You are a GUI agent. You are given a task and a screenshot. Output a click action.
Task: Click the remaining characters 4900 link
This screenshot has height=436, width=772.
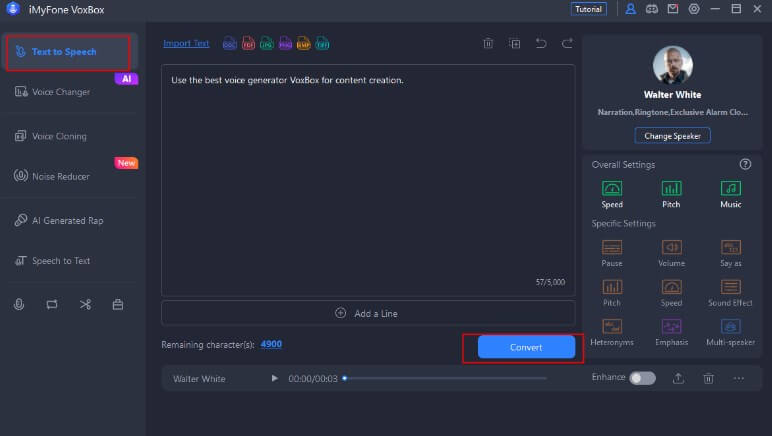point(271,344)
